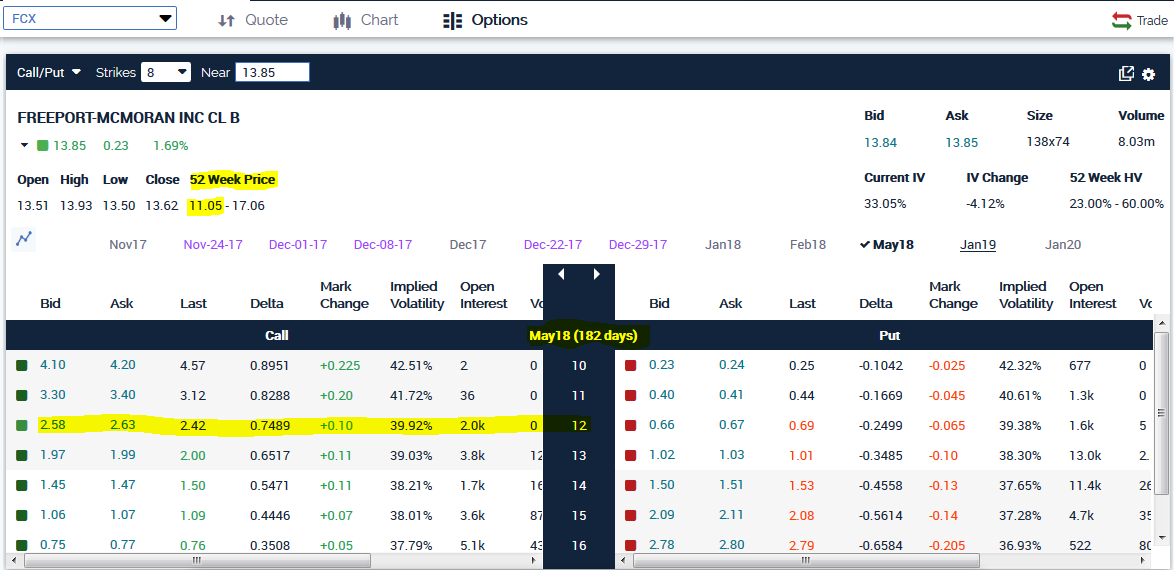Click red square on strike 13 put

coord(630,456)
